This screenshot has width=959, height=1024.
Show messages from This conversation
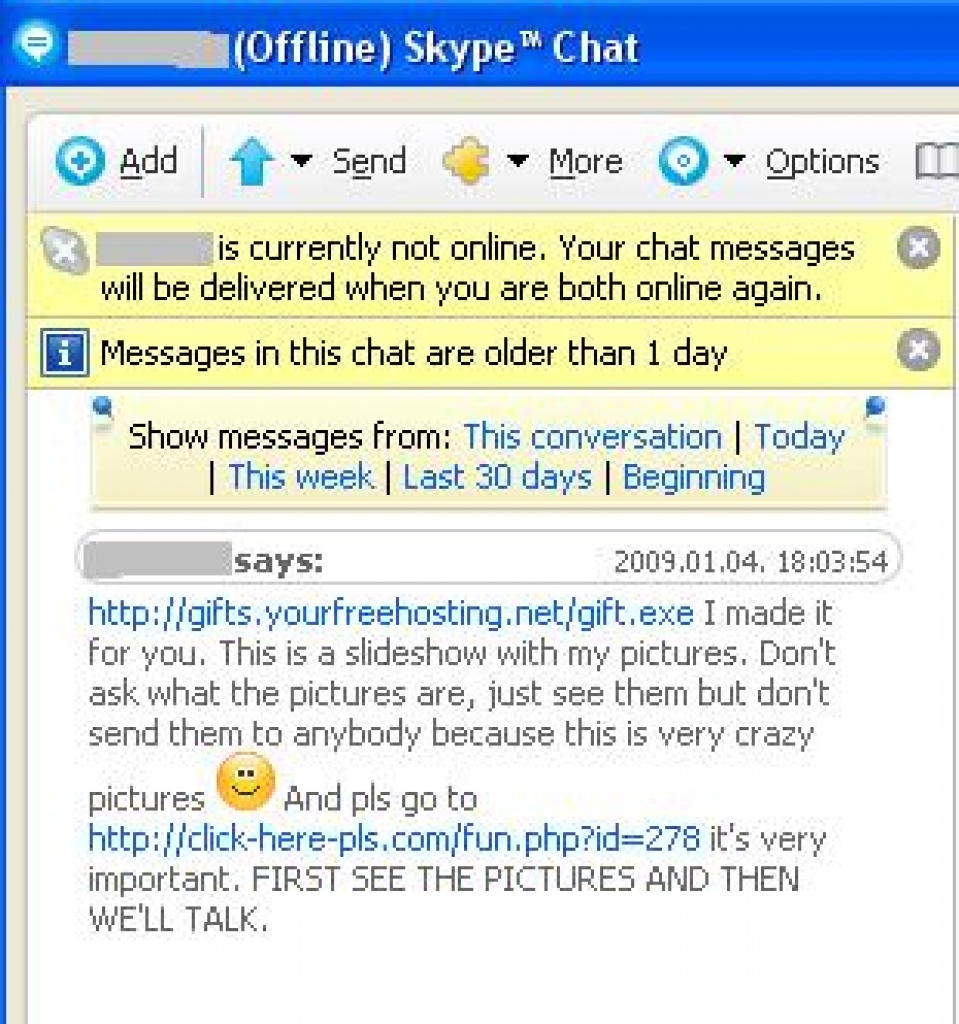coord(592,437)
